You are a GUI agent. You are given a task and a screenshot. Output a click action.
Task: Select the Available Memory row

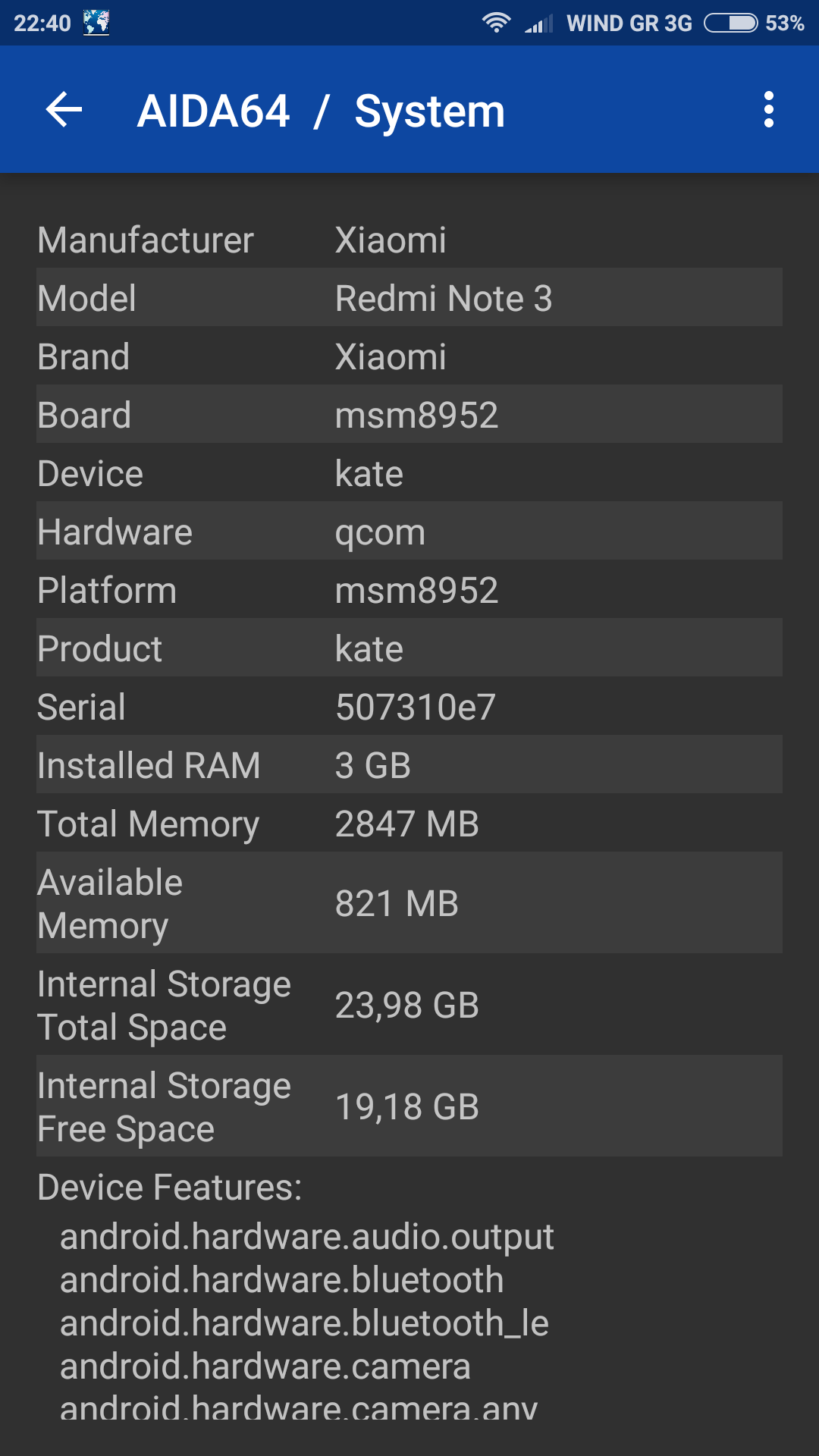pyautogui.click(x=409, y=903)
